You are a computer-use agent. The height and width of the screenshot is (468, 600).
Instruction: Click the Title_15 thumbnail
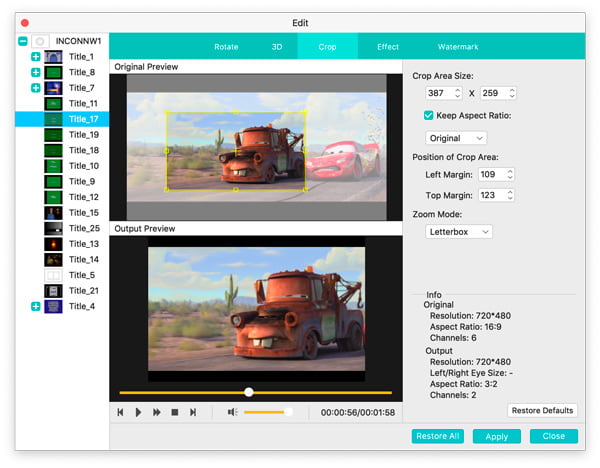[x=53, y=213]
